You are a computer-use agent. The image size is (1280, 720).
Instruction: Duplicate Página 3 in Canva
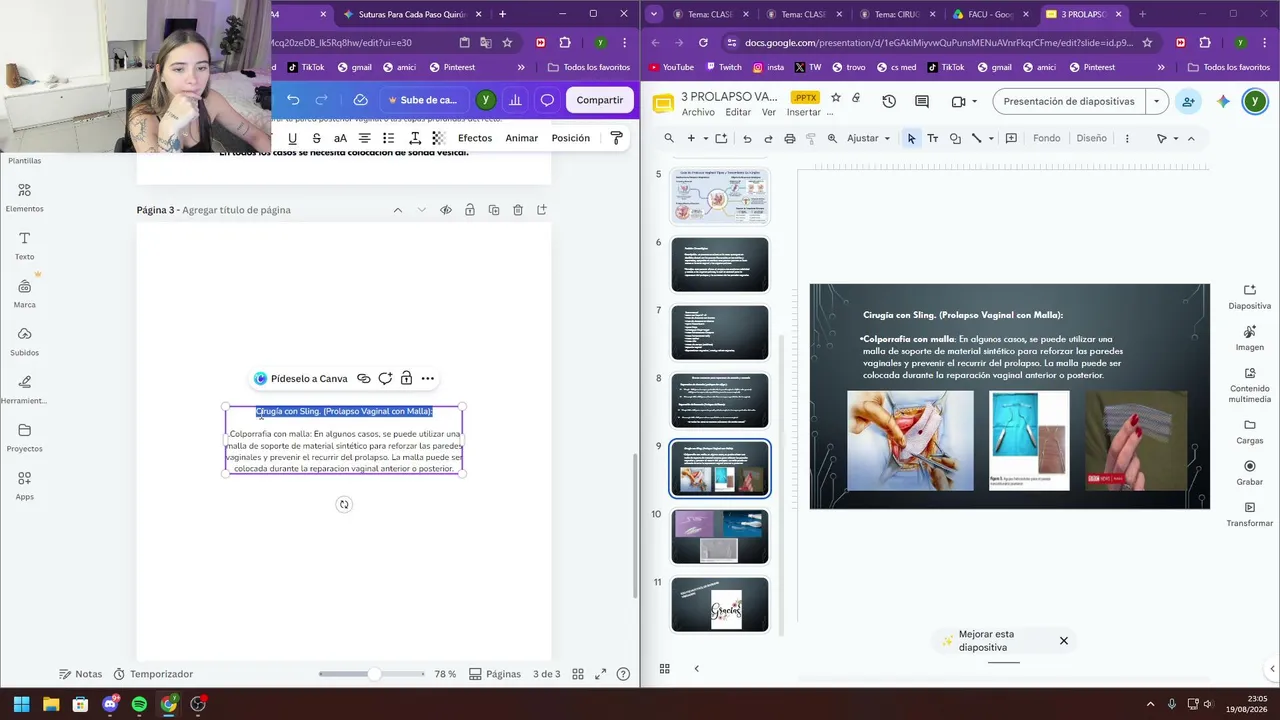tap(494, 210)
